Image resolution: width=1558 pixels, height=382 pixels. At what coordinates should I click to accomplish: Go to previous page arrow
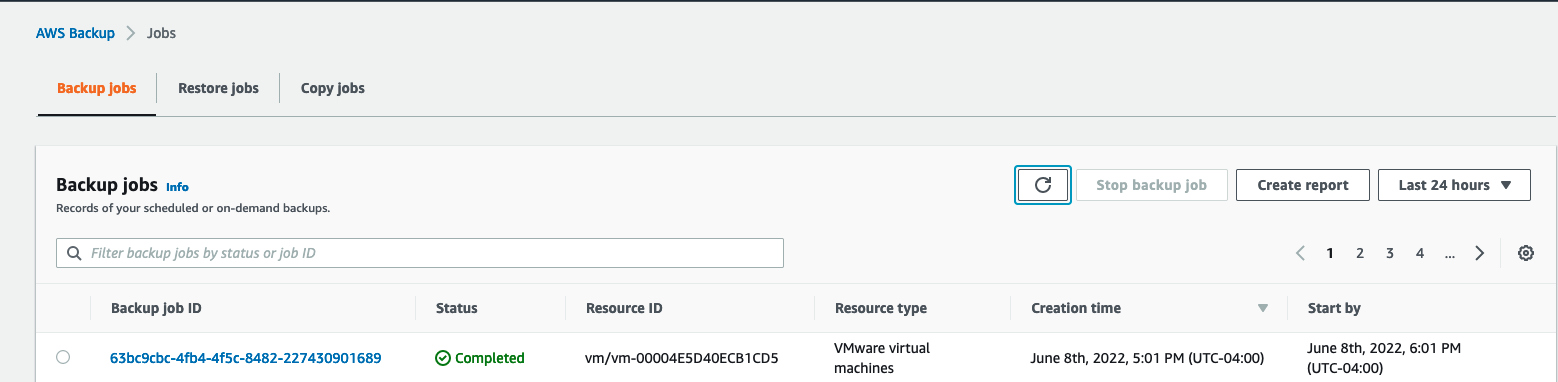pos(1300,253)
